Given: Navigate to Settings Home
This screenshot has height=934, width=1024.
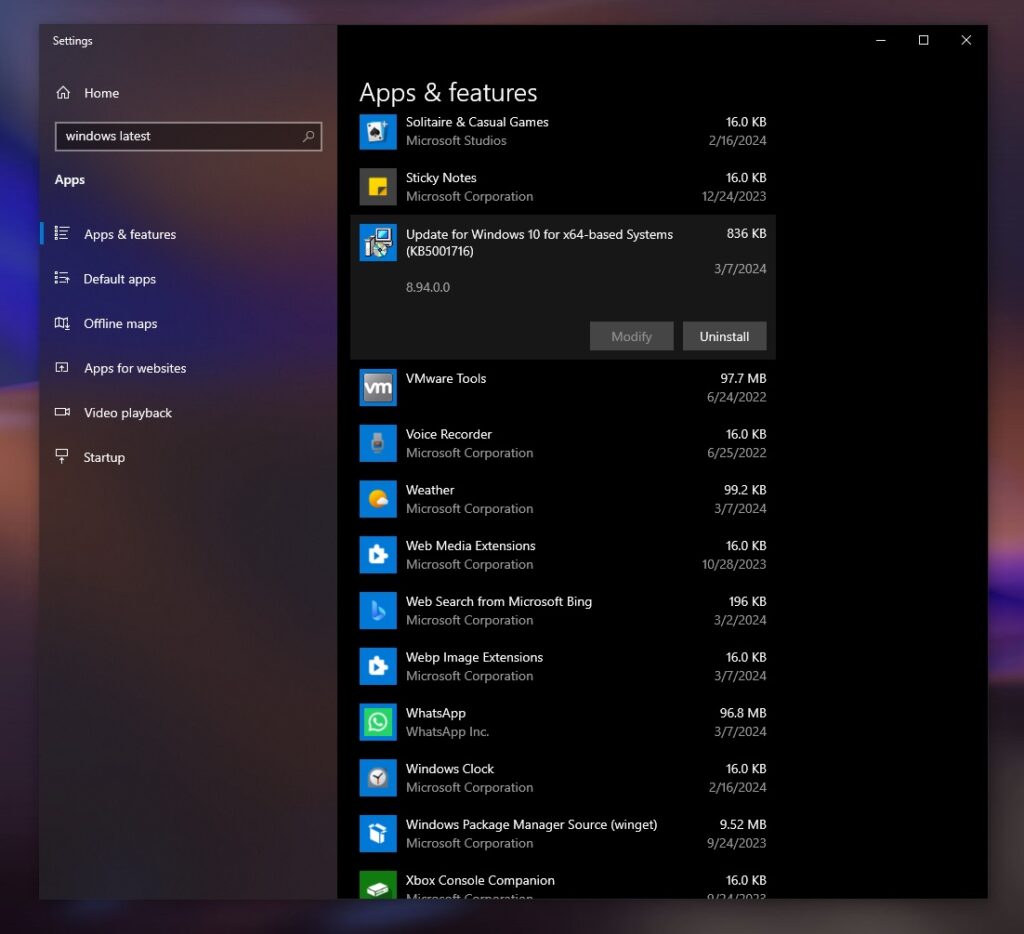Looking at the screenshot, I should pos(101,92).
